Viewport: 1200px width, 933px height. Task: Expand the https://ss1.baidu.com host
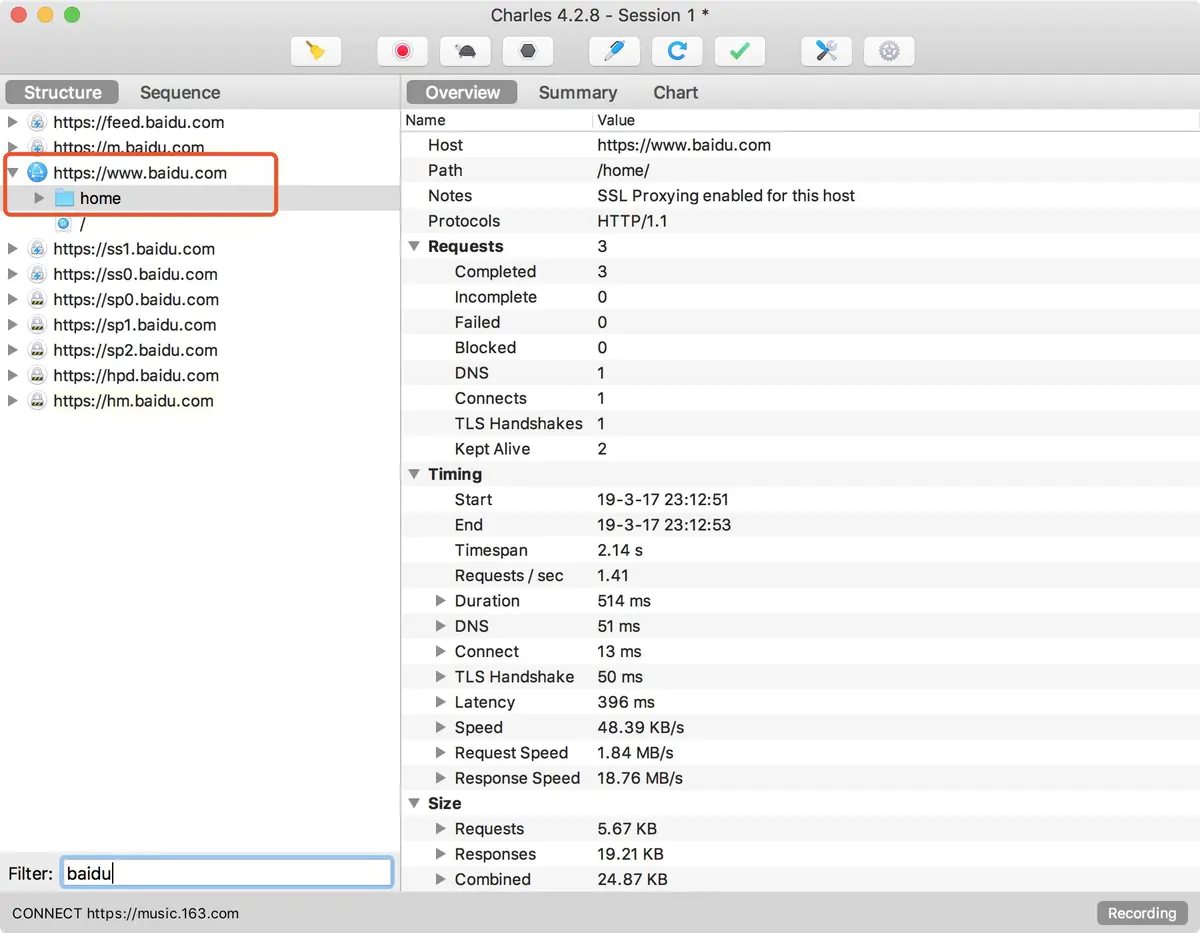(x=13, y=249)
